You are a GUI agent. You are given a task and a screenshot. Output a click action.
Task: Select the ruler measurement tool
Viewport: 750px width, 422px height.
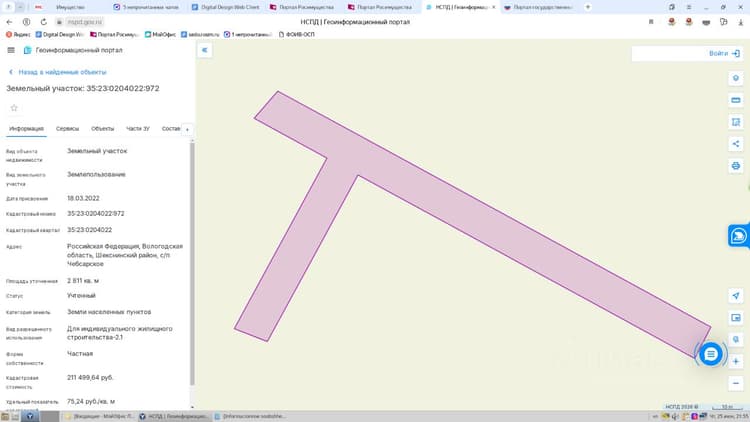tap(736, 100)
